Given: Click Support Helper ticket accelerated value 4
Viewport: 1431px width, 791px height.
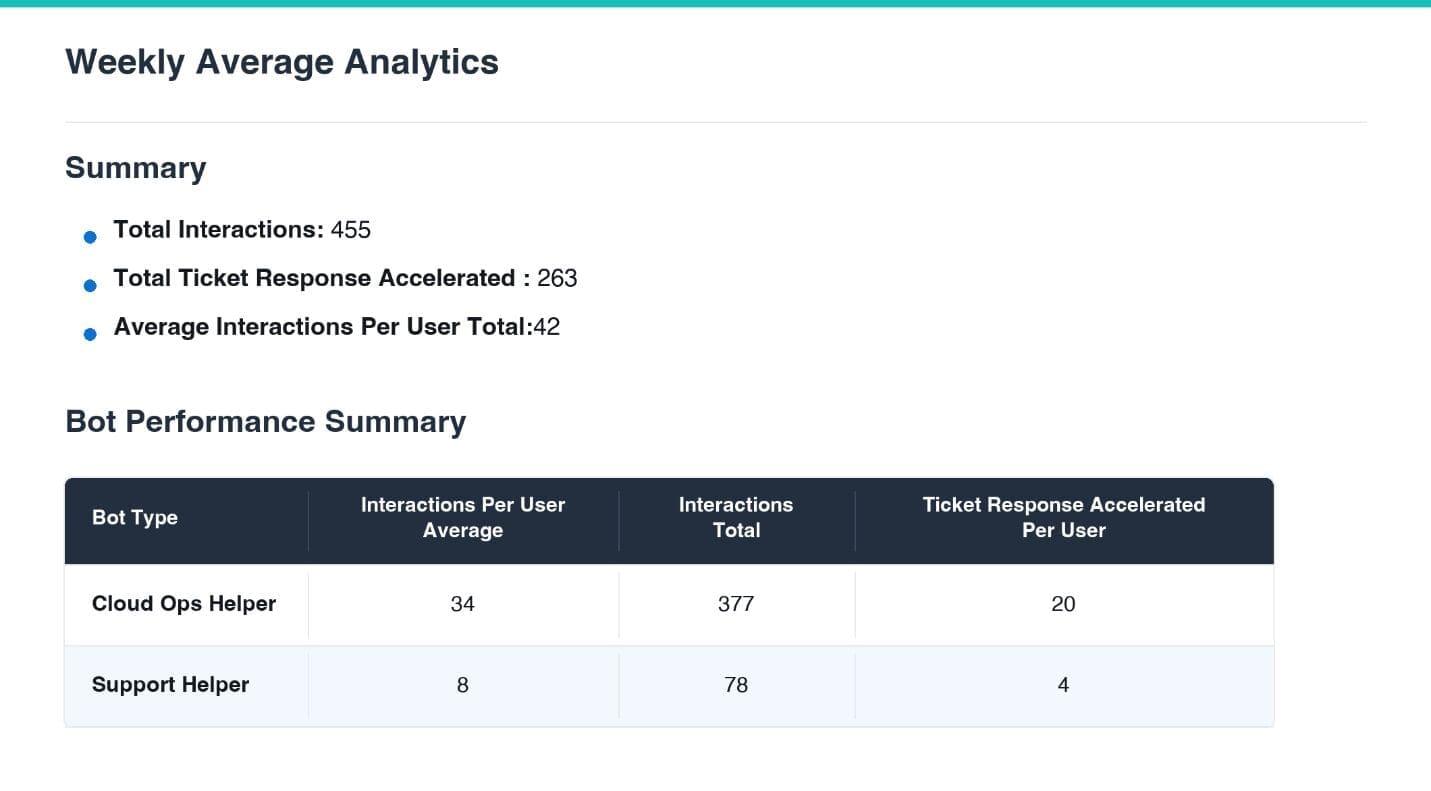Looking at the screenshot, I should [1063, 685].
